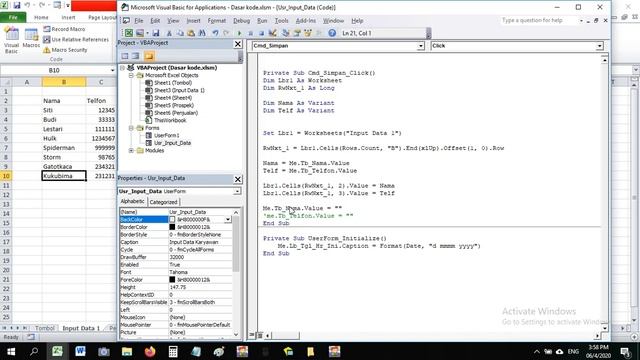
Task: Open Word from the taskbar
Action: (80, 351)
